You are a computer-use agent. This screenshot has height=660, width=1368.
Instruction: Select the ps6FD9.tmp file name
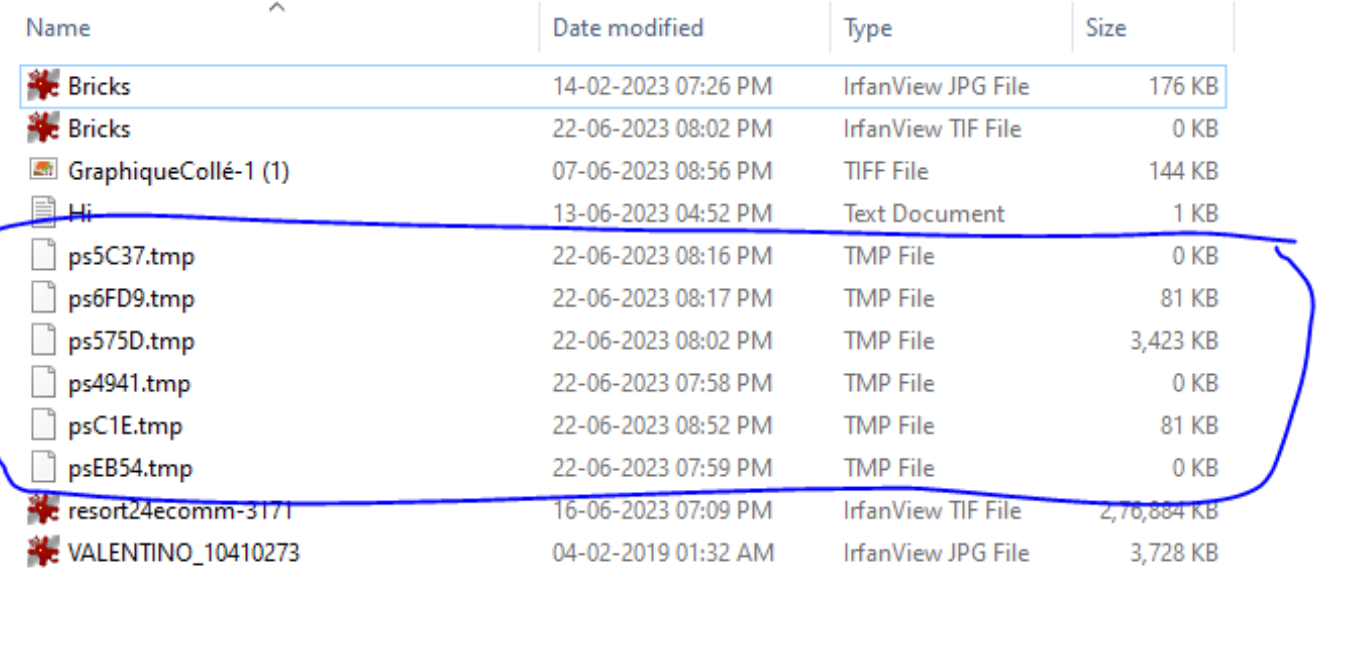pos(131,299)
